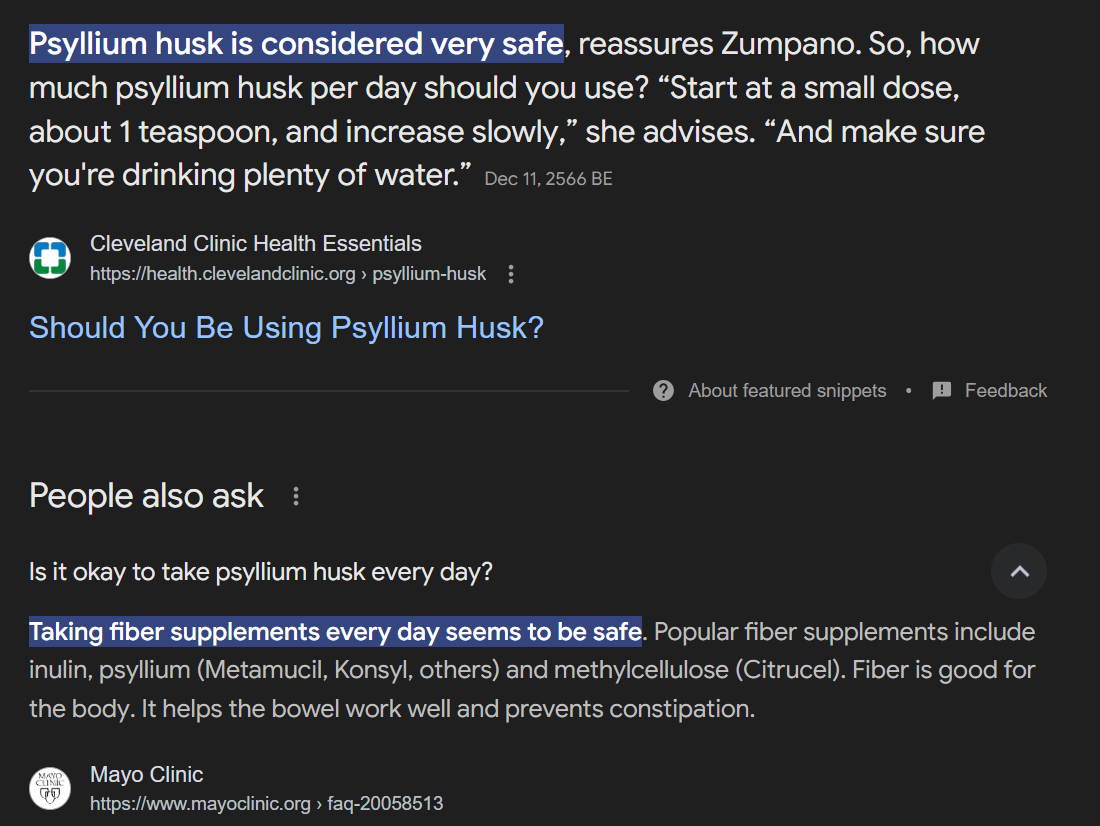Click the About featured snippets question icon
Screen dimensions: 1100x826
[663, 390]
